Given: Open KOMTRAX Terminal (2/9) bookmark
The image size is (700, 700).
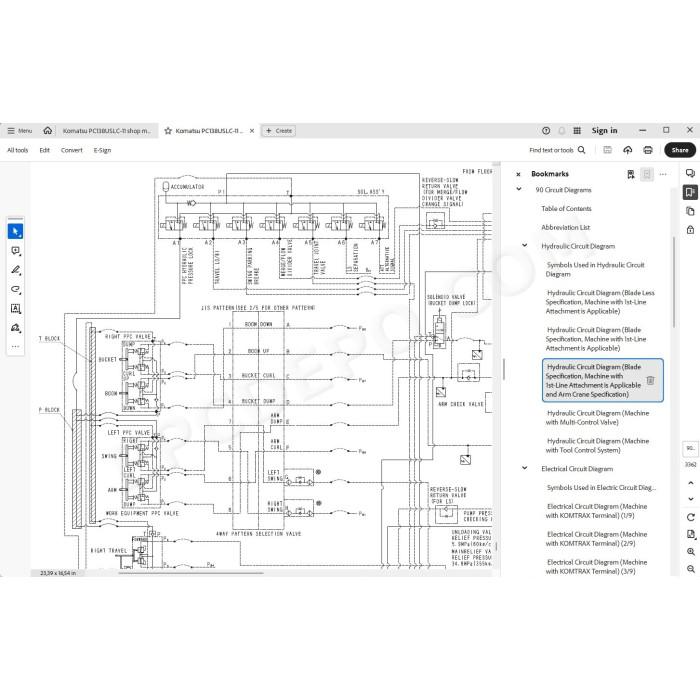Looking at the screenshot, I should tap(596, 539).
